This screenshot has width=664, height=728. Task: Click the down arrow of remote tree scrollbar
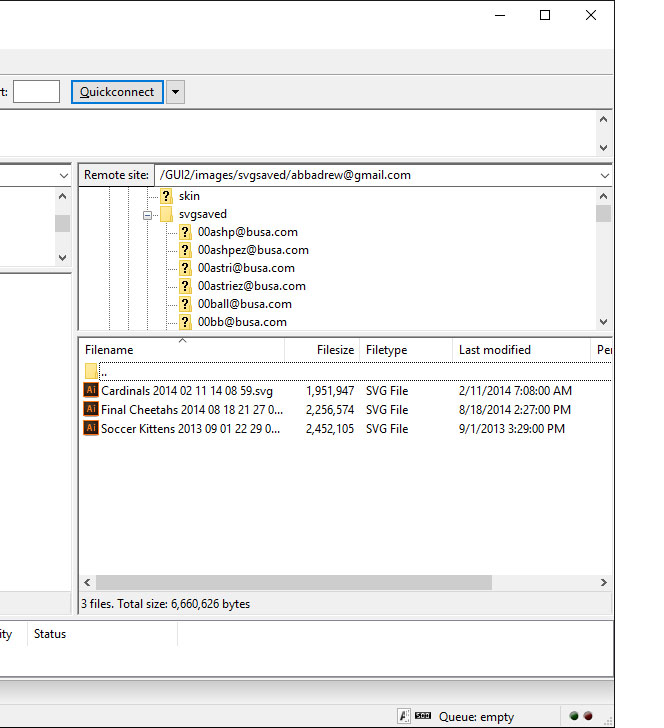(x=604, y=322)
